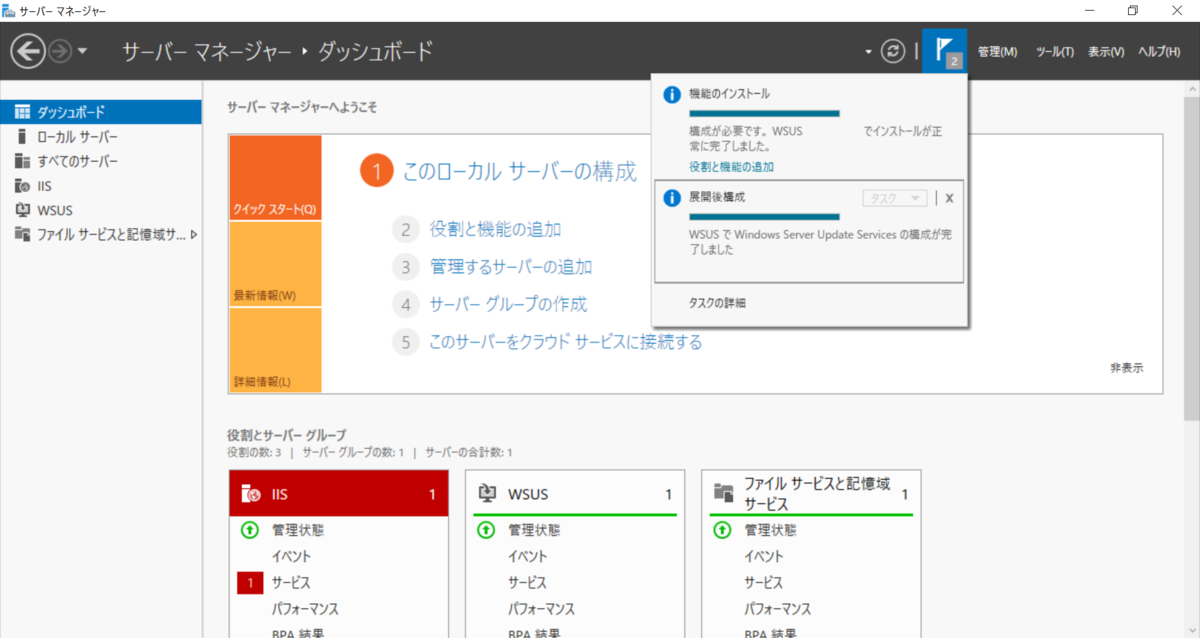This screenshot has height=638, width=1200.
Task: Click the IIS sidebar icon
Action: (22, 185)
